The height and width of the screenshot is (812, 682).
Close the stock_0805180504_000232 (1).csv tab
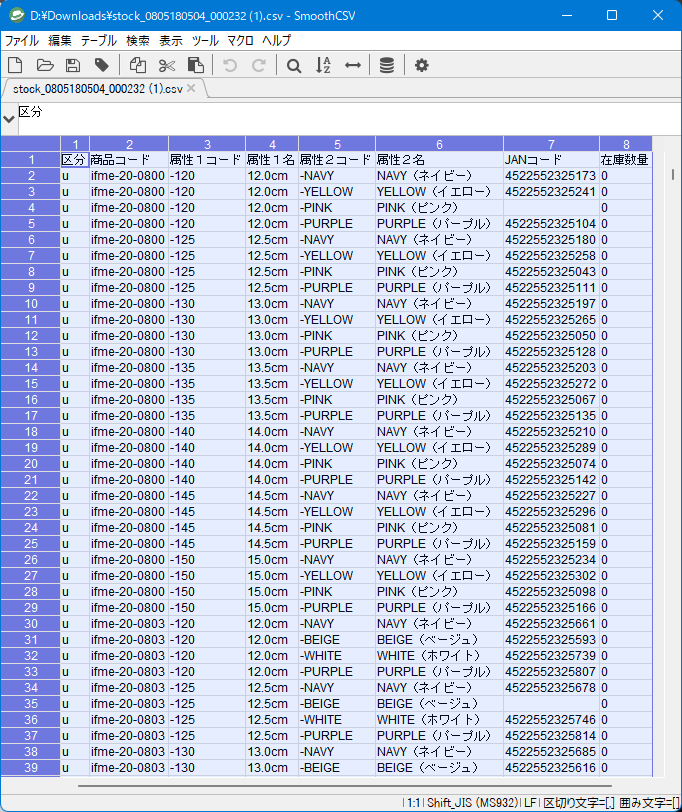tap(192, 89)
